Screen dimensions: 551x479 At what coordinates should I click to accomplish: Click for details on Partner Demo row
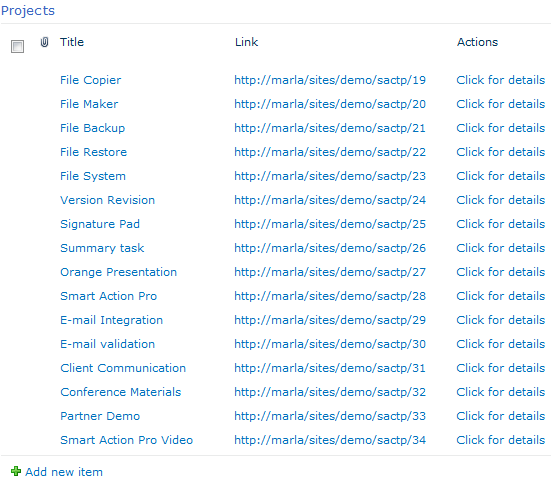pyautogui.click(x=500, y=416)
